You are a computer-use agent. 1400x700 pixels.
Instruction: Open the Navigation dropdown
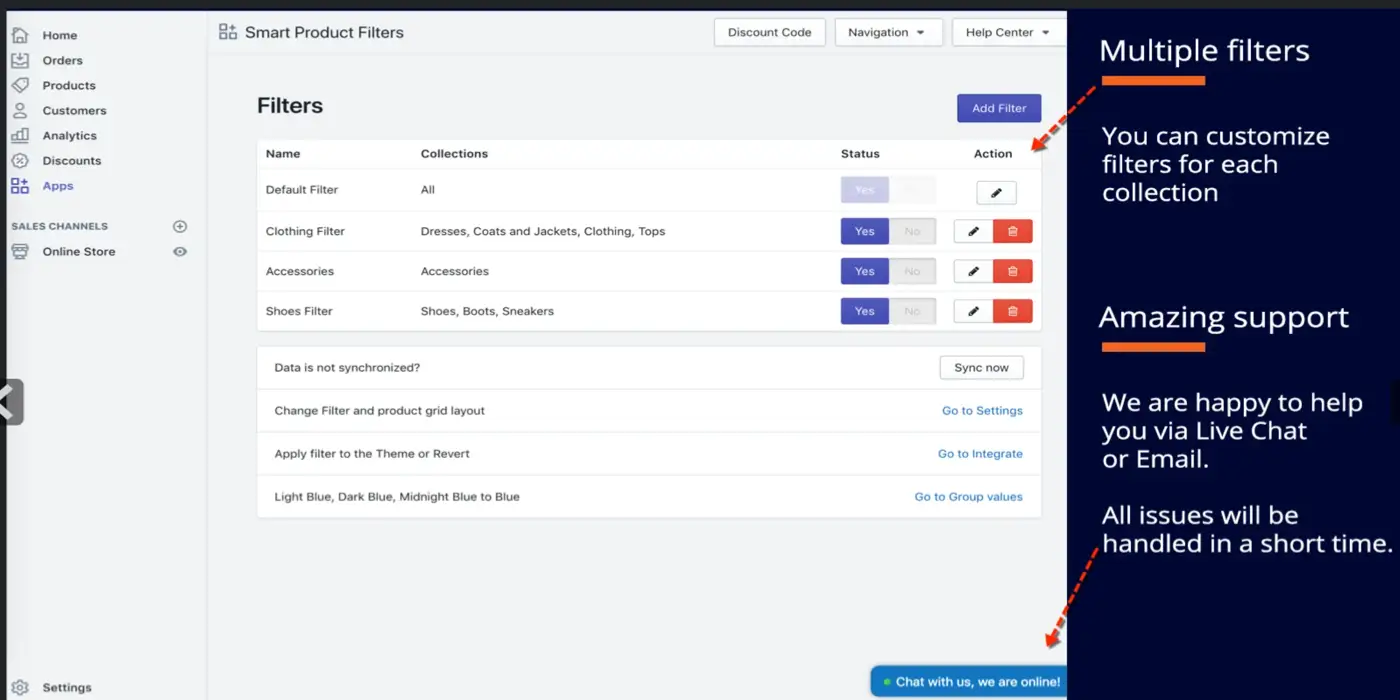tap(887, 32)
